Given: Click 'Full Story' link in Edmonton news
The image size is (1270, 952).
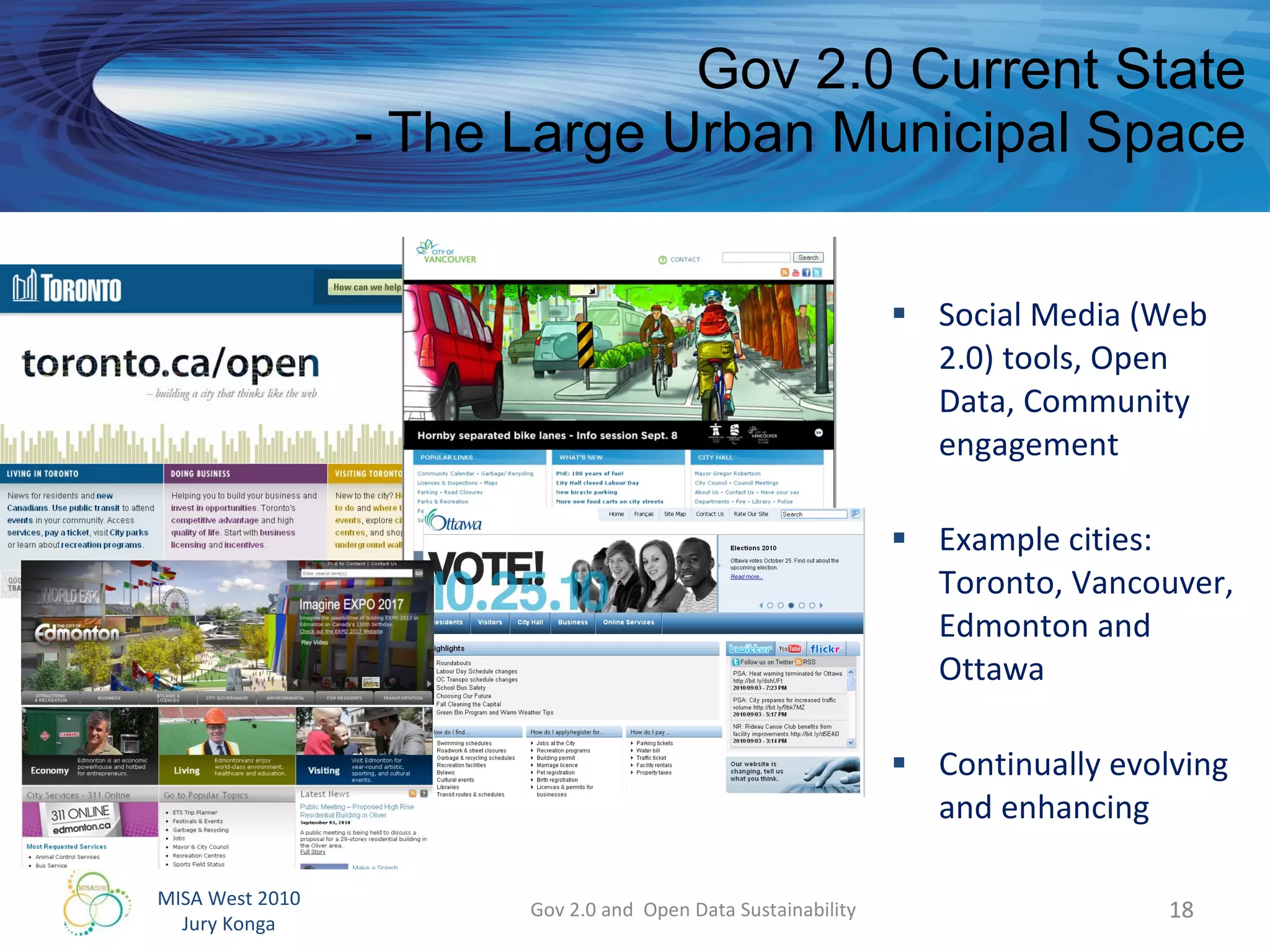Looking at the screenshot, I should click(313, 852).
